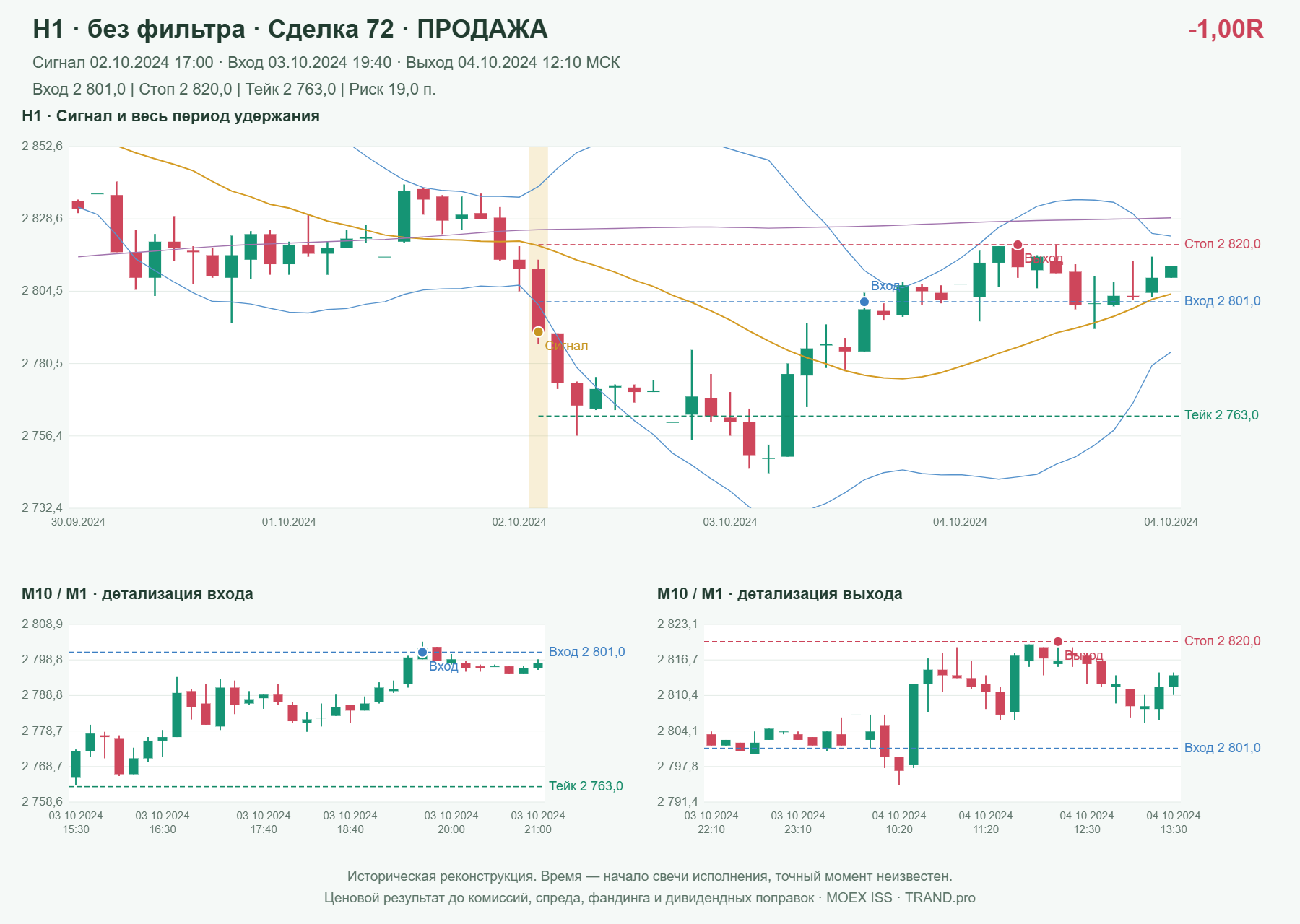Viewport: 1300px width, 924px height.
Task: Click the 03.10.2024 date axis label on H1 chart
Action: click(730, 522)
